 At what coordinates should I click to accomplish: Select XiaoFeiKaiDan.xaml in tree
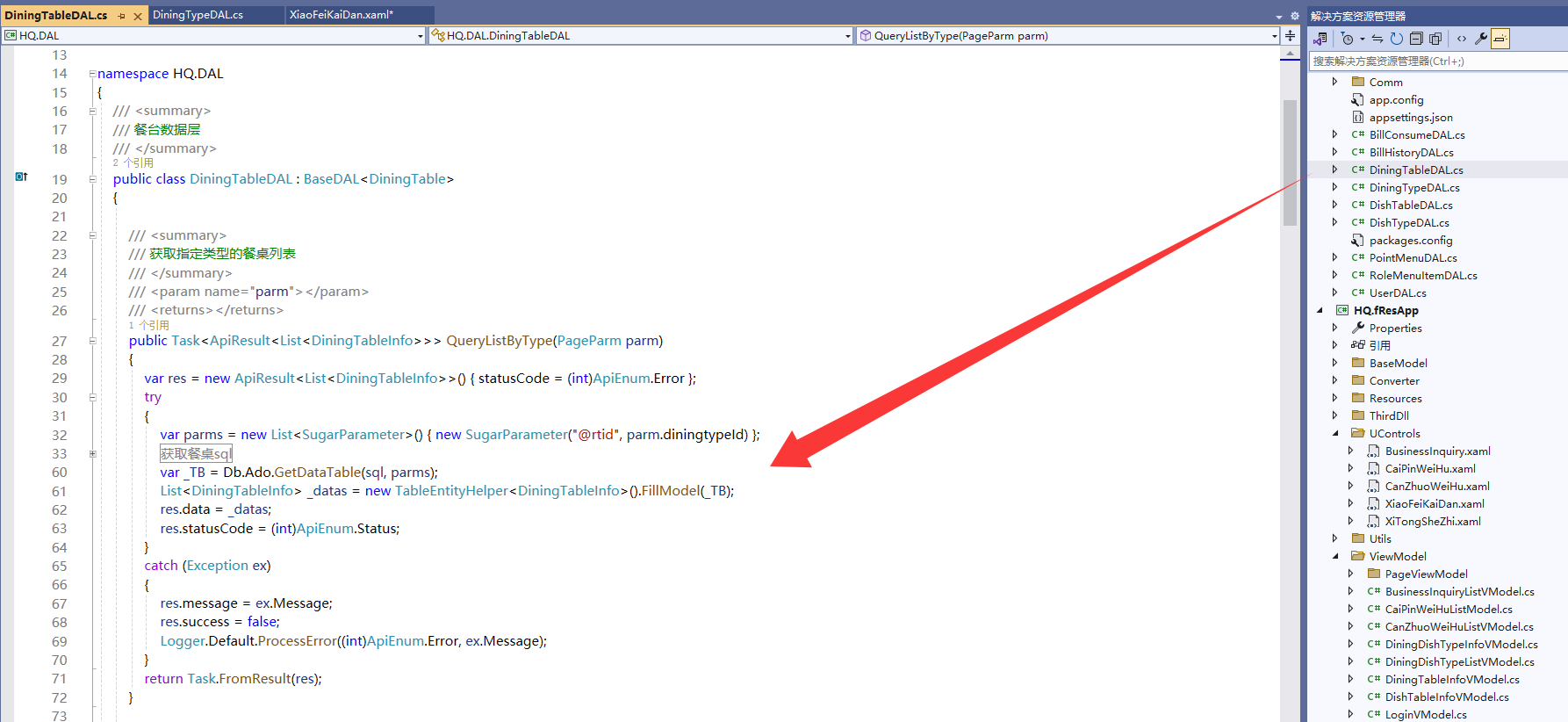click(x=1435, y=504)
